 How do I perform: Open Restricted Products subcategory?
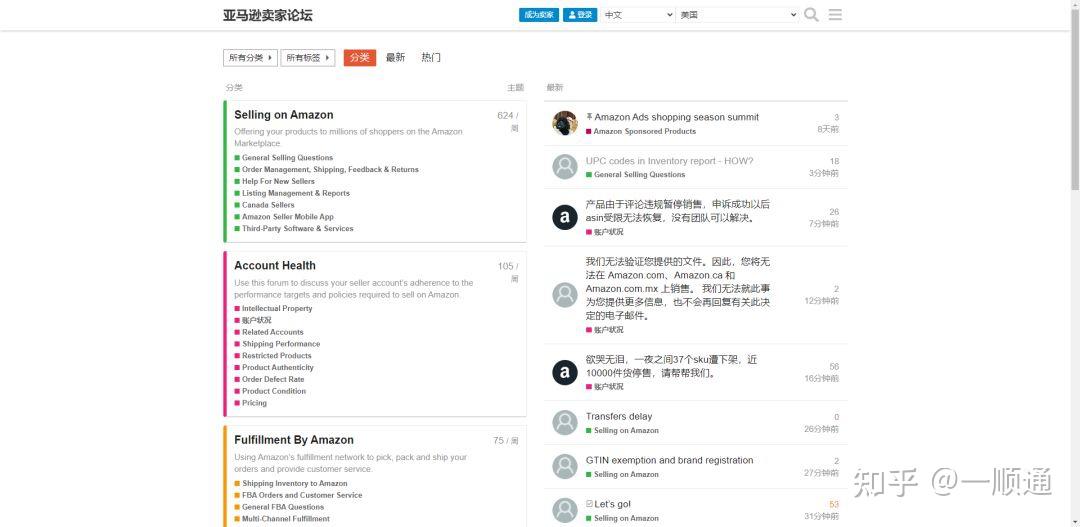click(x=276, y=355)
